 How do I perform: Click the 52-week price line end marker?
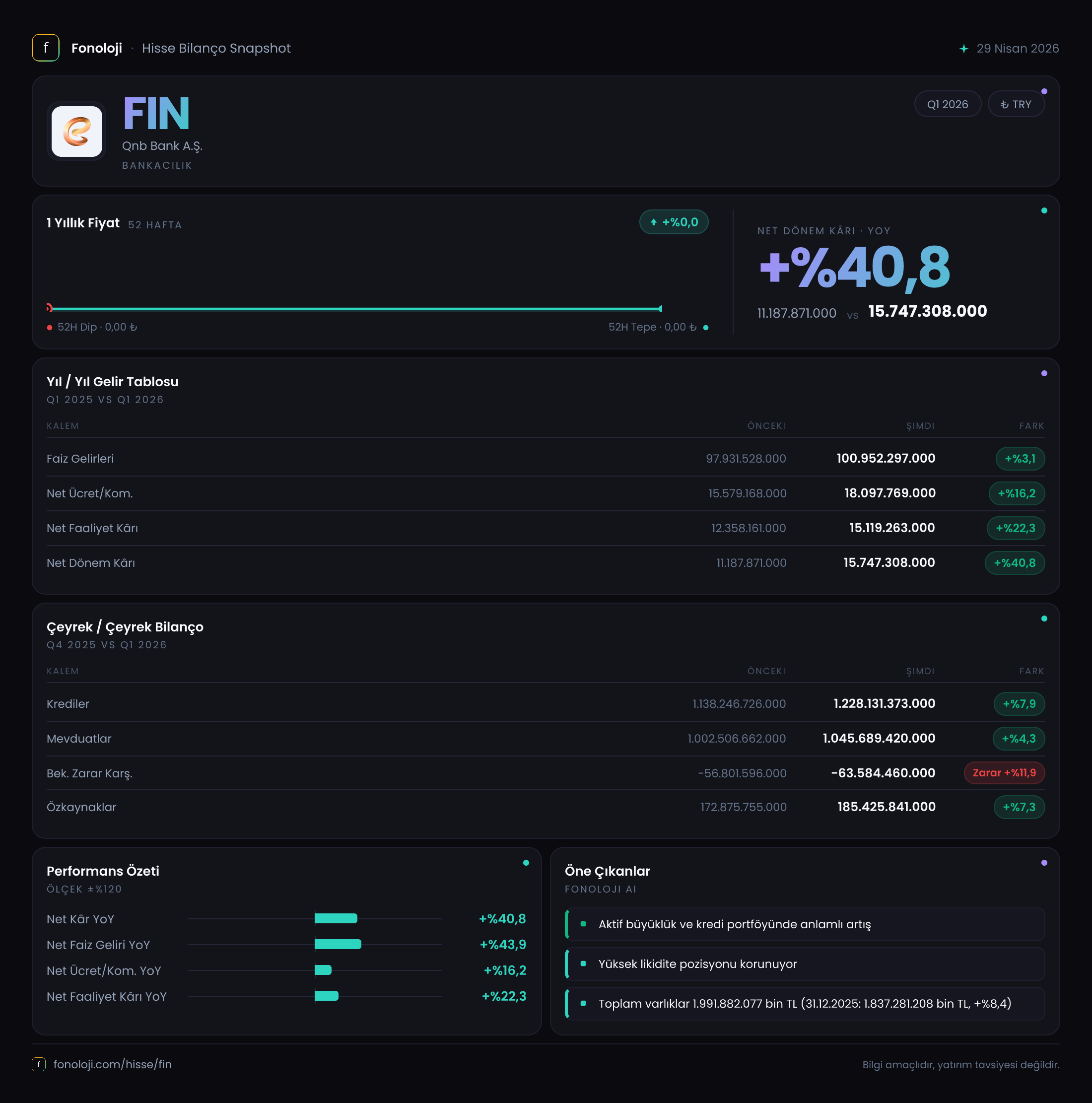[x=661, y=308]
